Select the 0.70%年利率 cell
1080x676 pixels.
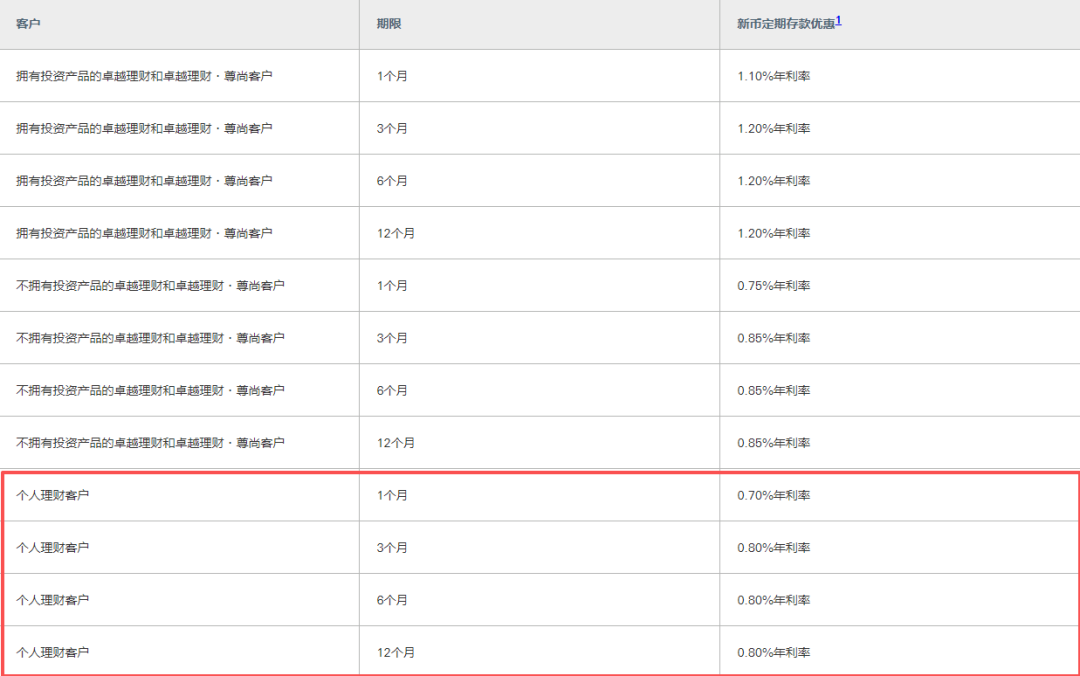tap(773, 496)
